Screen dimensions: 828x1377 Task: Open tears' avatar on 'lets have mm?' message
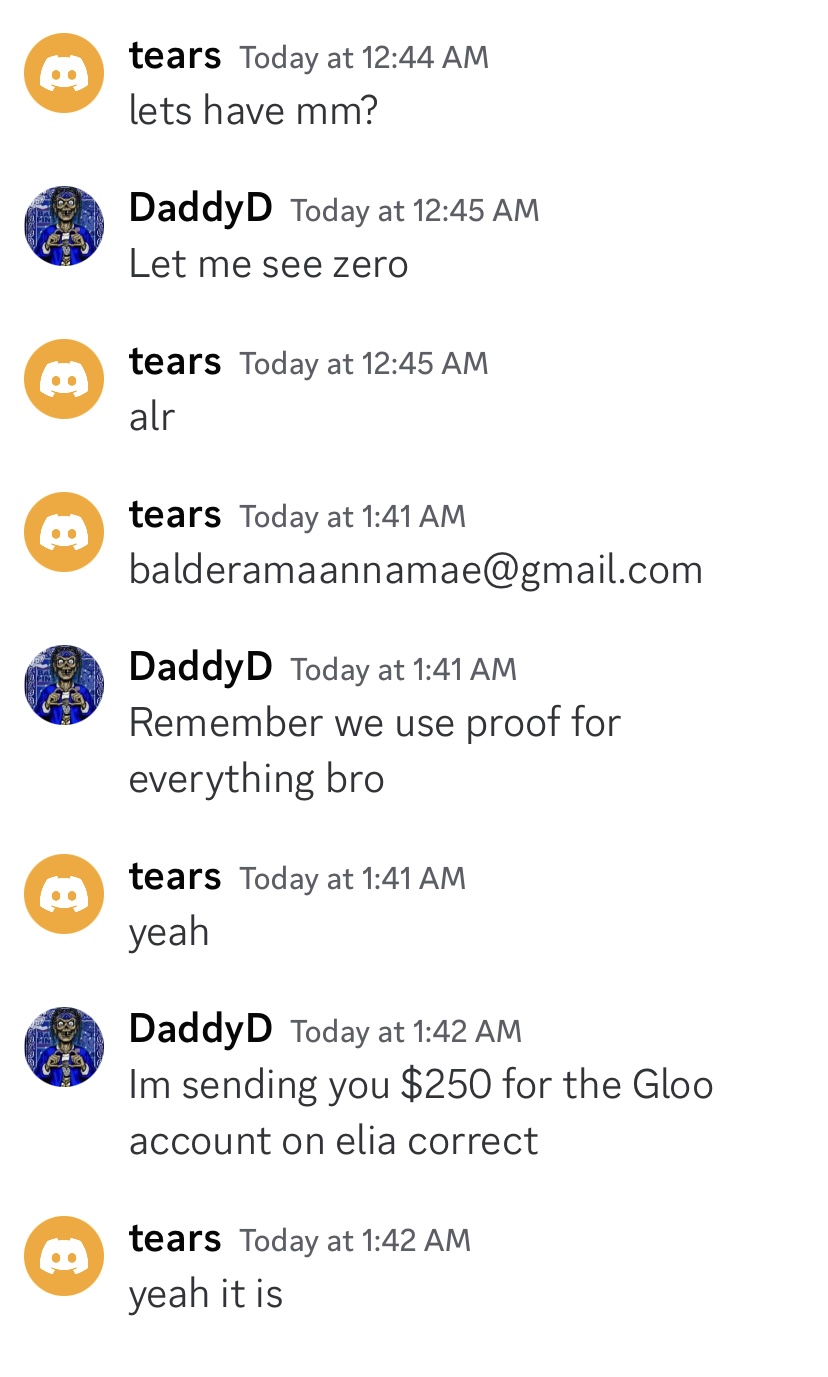coord(64,73)
